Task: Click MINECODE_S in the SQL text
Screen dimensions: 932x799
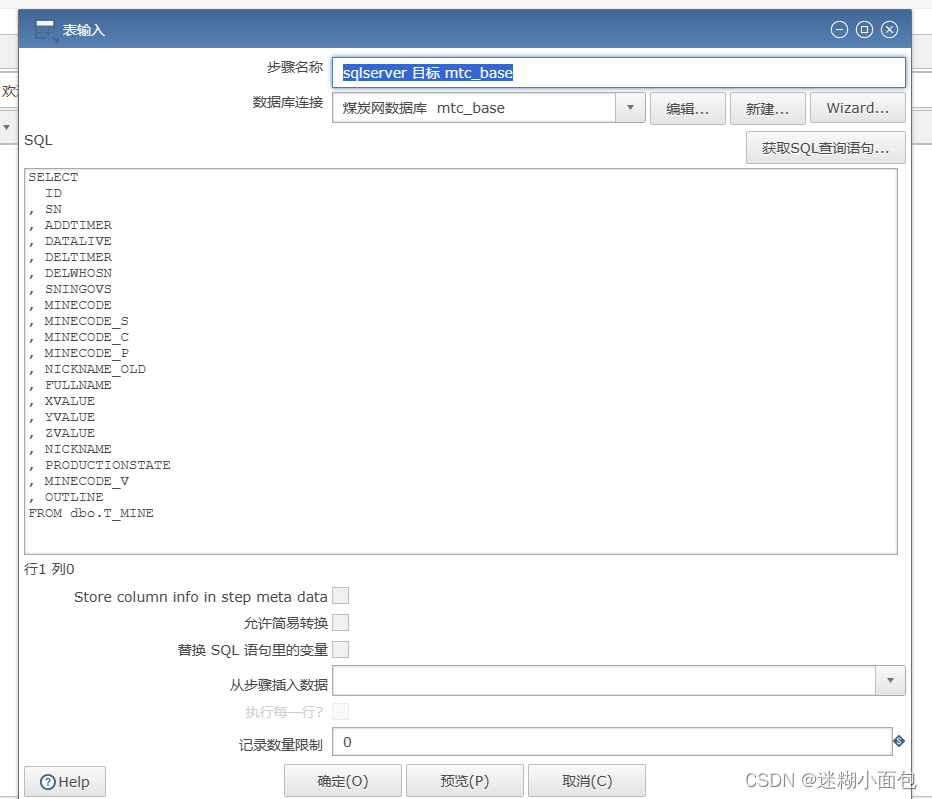Action: pyautogui.click(x=86, y=322)
